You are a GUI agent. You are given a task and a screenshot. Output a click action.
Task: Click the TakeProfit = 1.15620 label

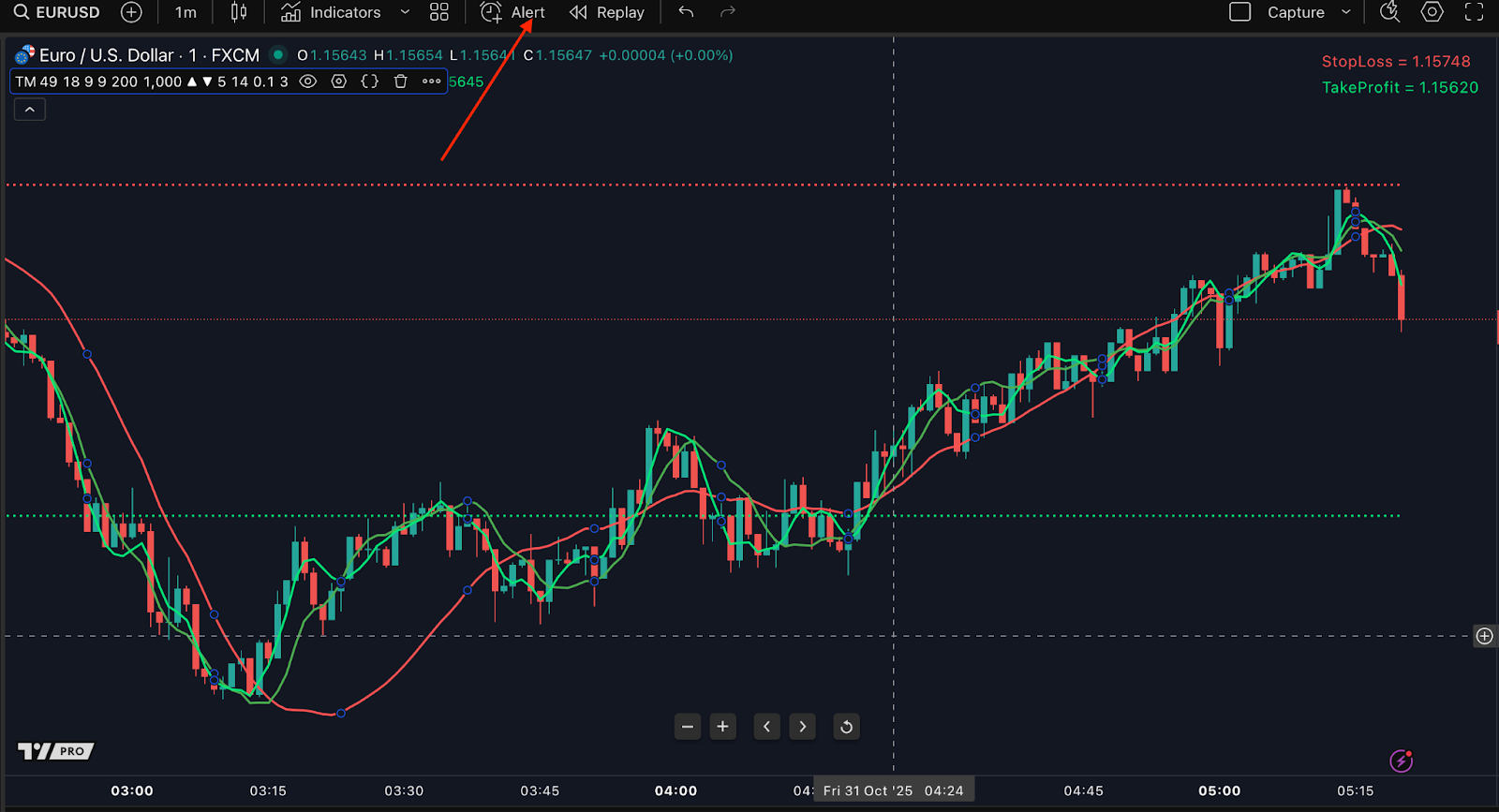(x=1400, y=87)
